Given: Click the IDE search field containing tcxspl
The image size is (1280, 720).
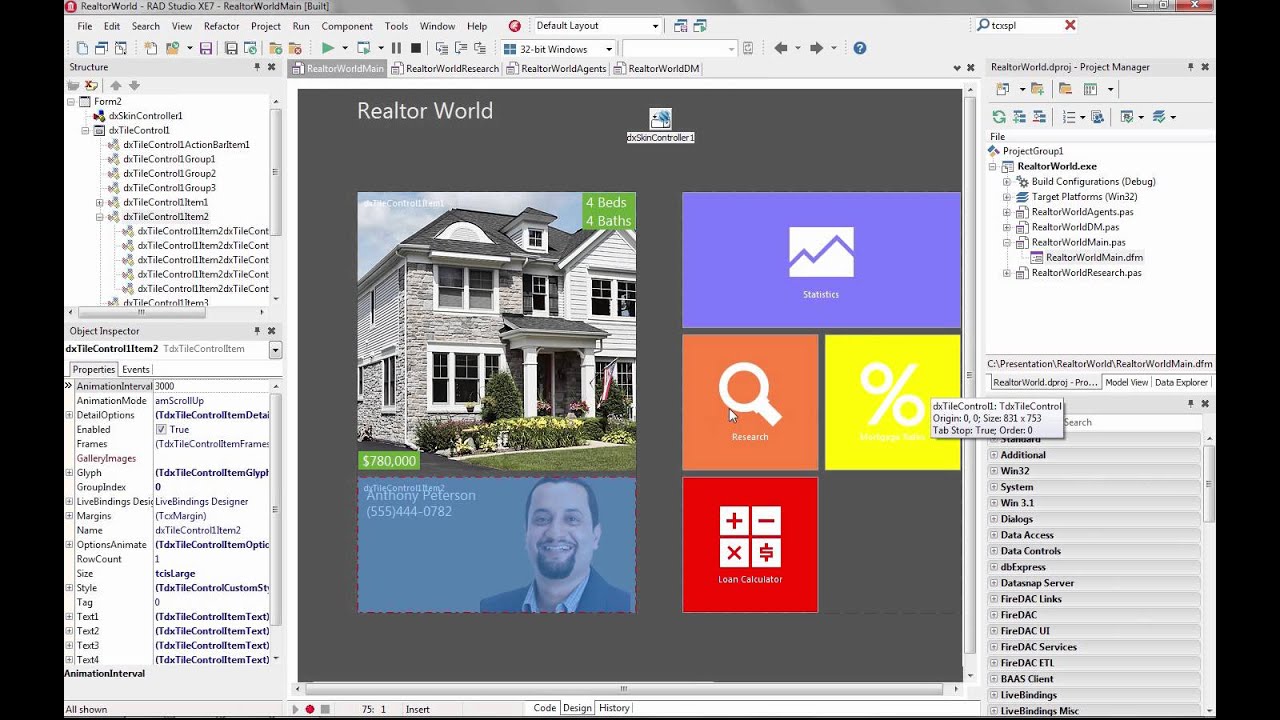Looking at the screenshot, I should tap(1025, 25).
